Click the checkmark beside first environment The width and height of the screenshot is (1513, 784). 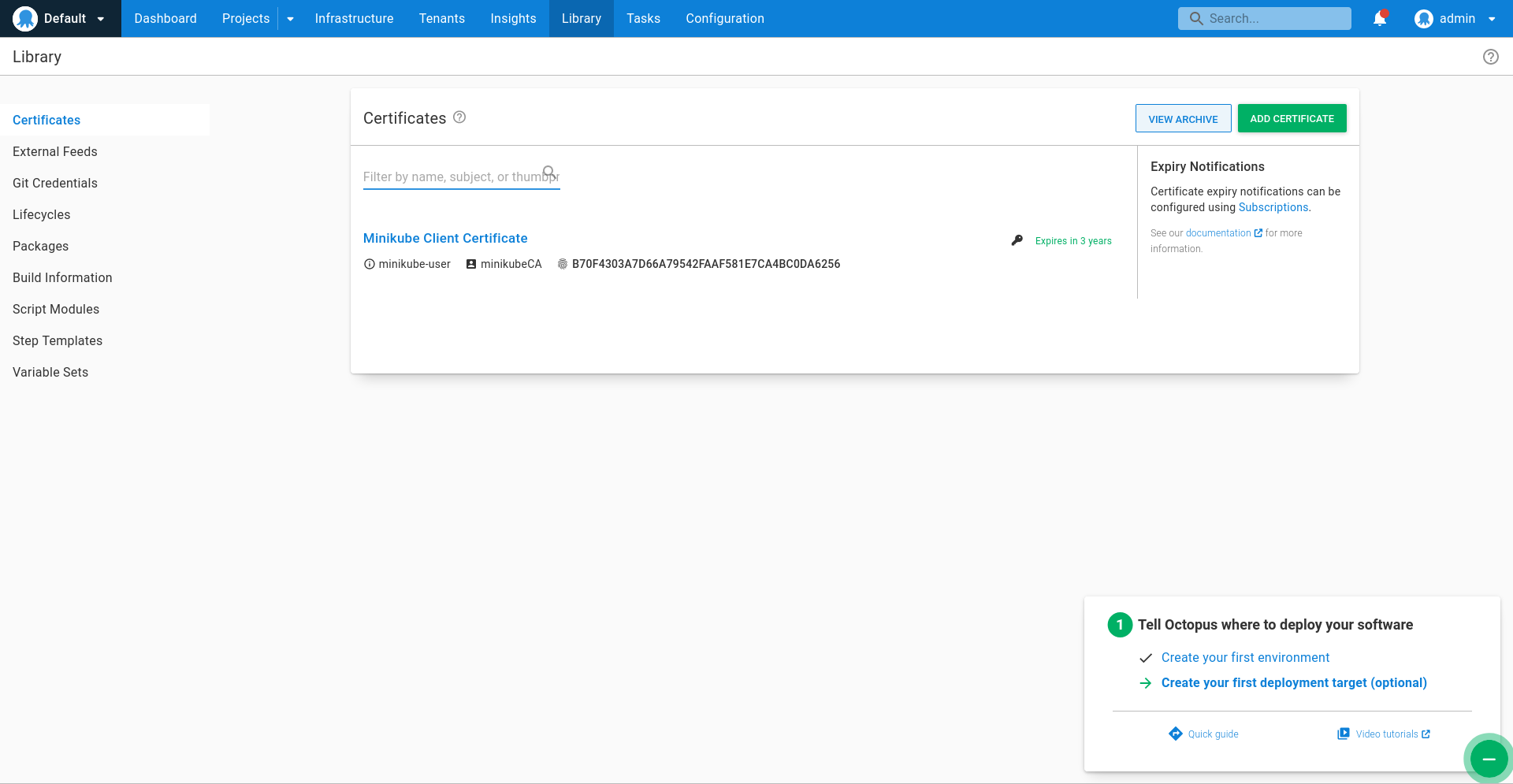click(1146, 658)
